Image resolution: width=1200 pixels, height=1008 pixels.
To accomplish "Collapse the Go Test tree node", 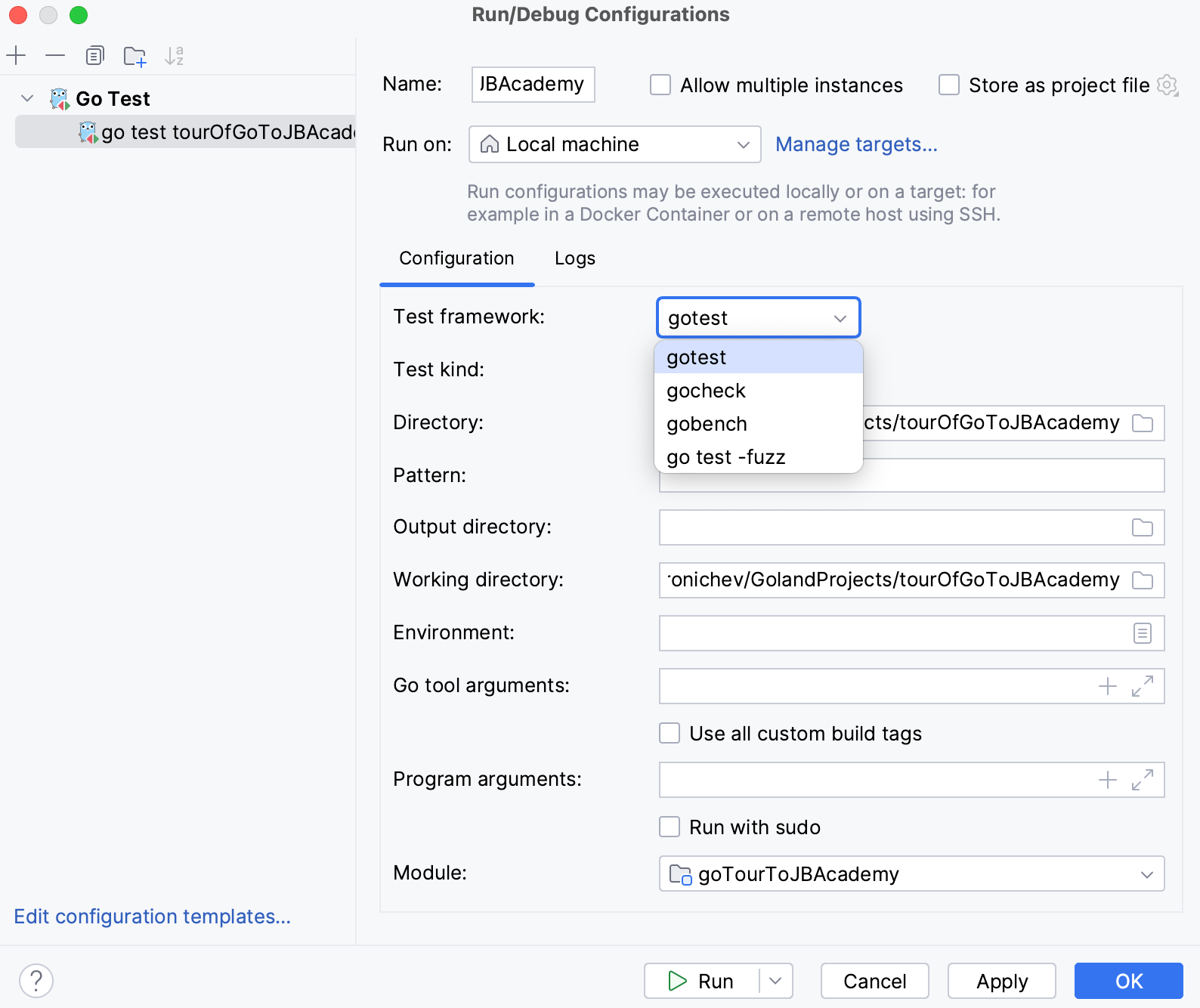I will (x=28, y=98).
